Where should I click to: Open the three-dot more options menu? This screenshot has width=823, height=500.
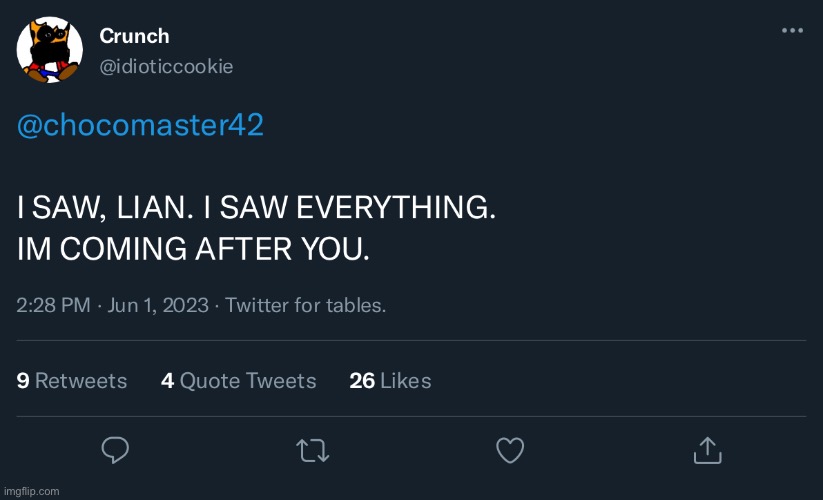tap(792, 31)
